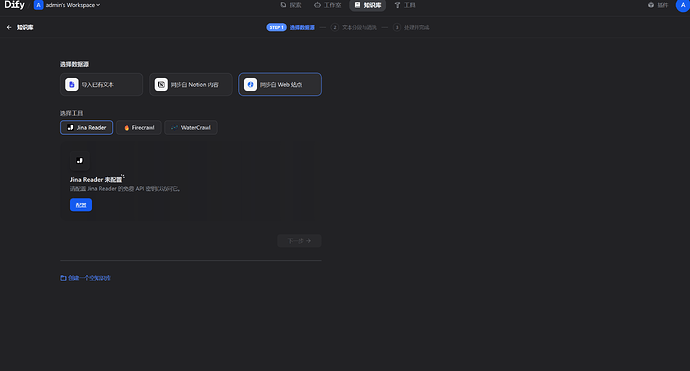Click the Jina Reader logo icon in card

[x=80, y=161]
